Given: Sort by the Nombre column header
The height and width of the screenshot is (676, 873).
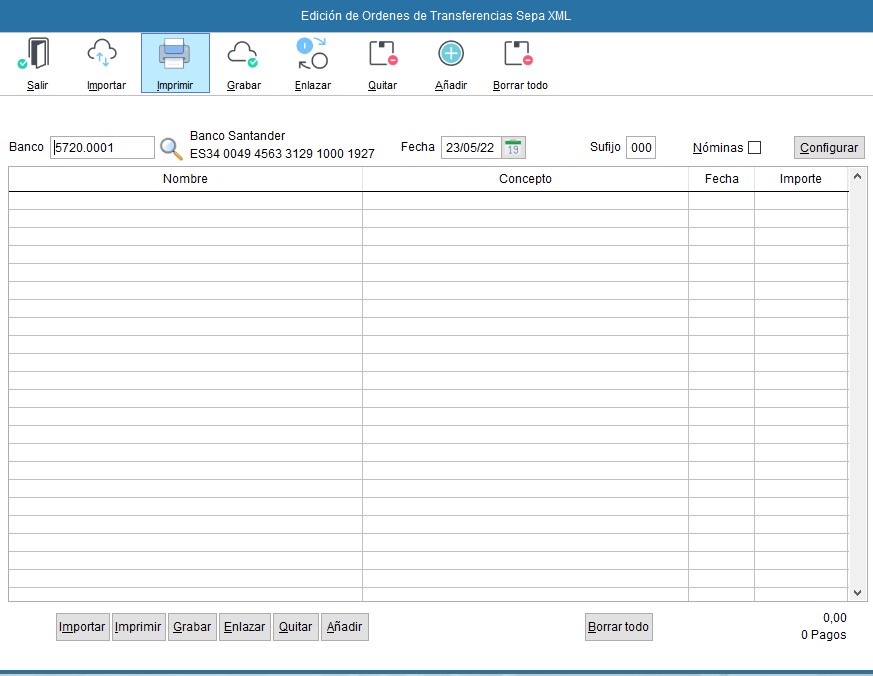Looking at the screenshot, I should click(x=185, y=179).
